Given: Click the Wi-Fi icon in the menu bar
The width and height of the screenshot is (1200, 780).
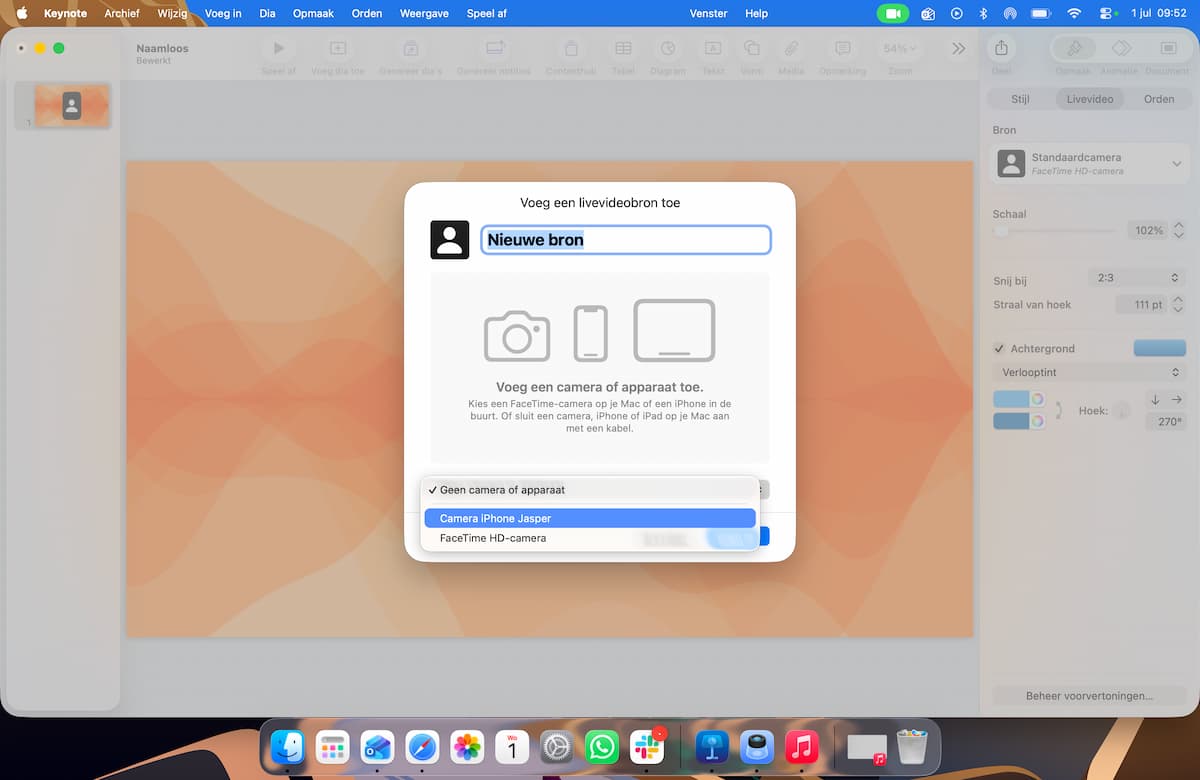Looking at the screenshot, I should 1074,13.
